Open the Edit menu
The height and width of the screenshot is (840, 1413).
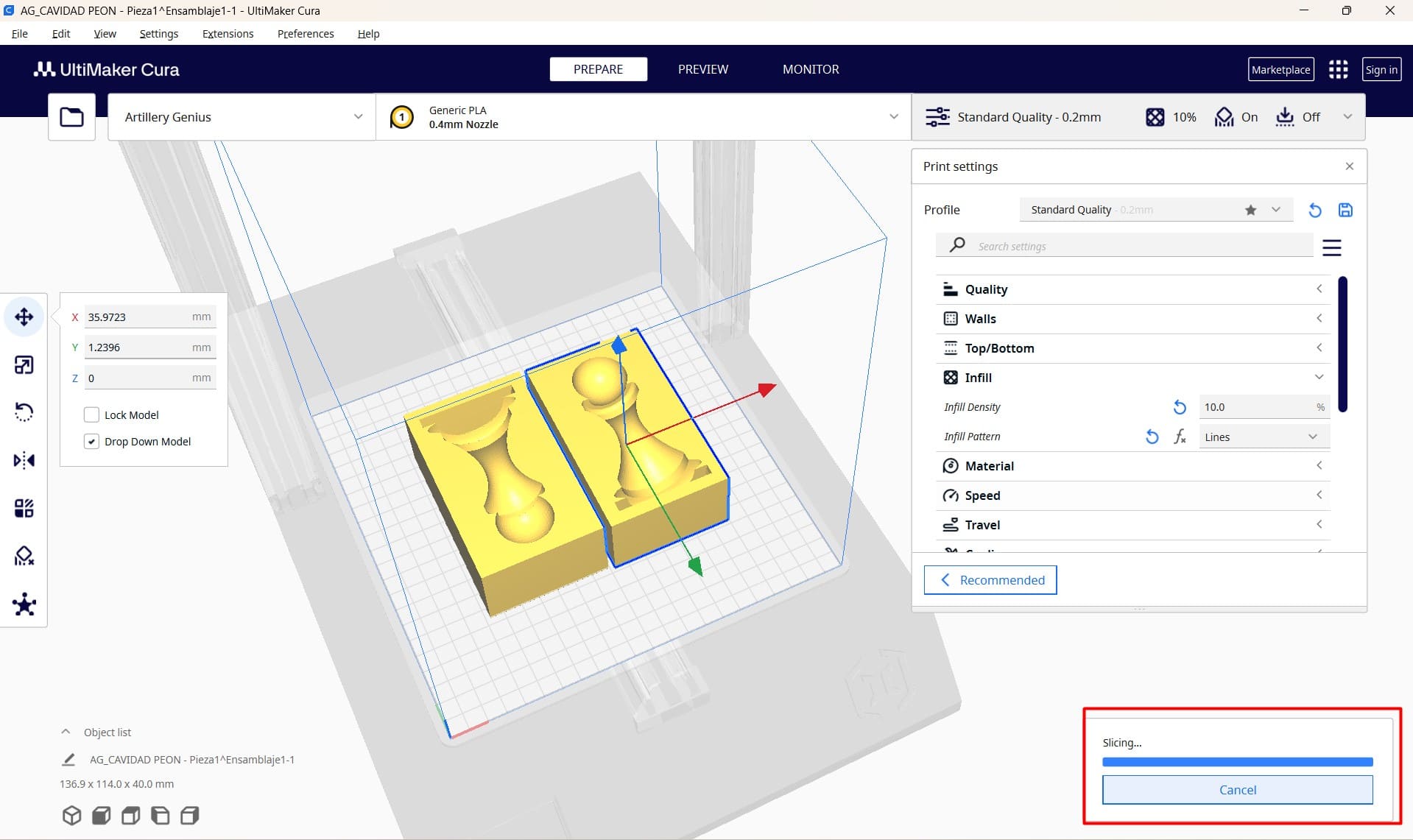(x=61, y=34)
